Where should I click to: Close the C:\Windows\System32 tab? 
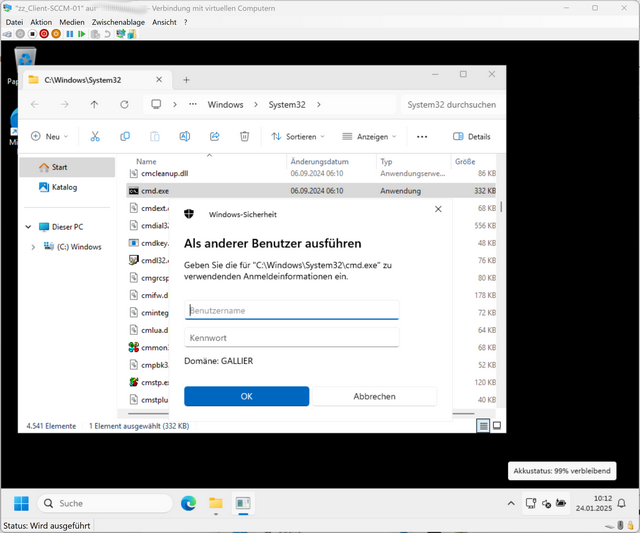[159, 80]
